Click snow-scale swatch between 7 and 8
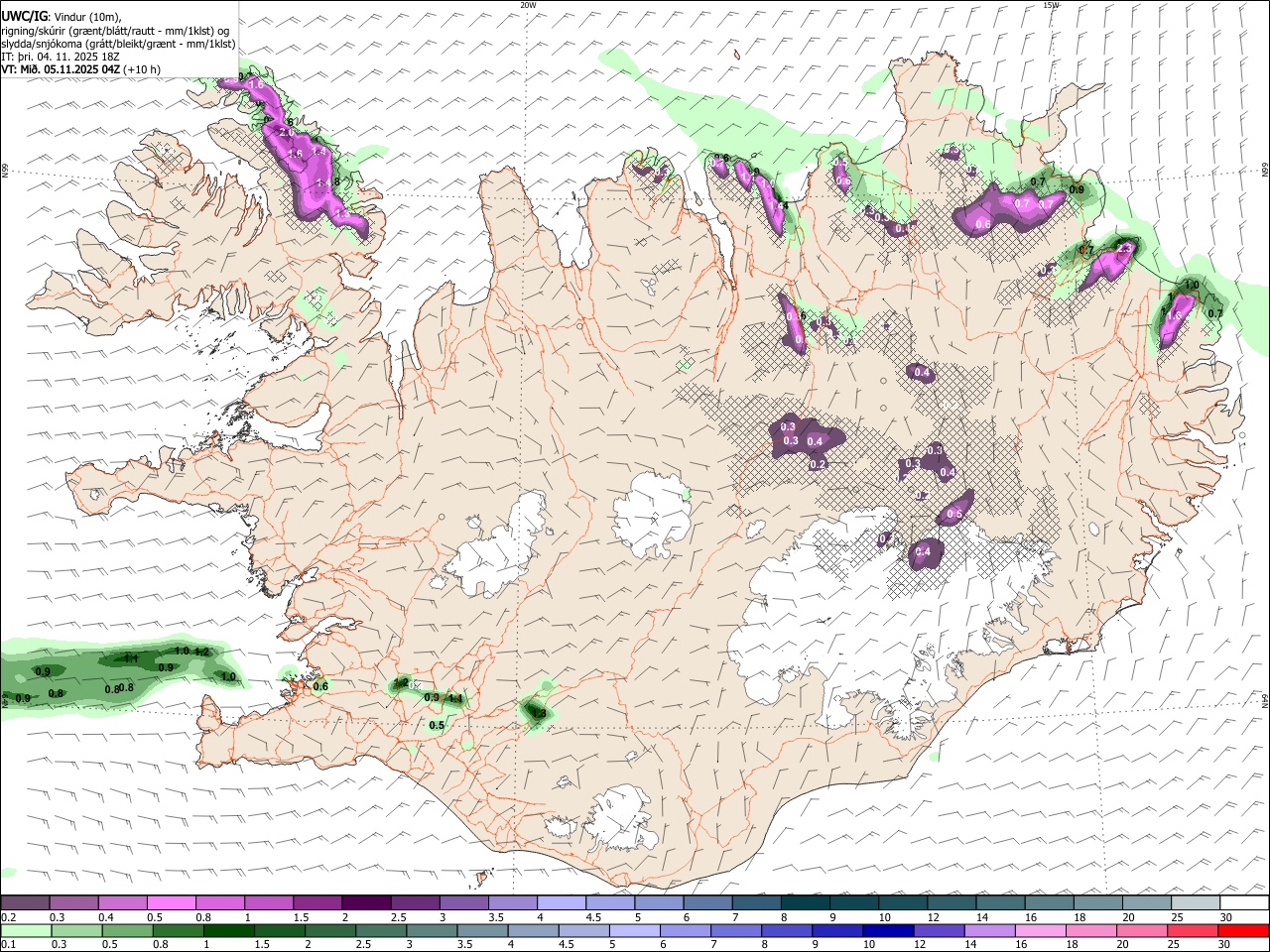 pos(755,902)
